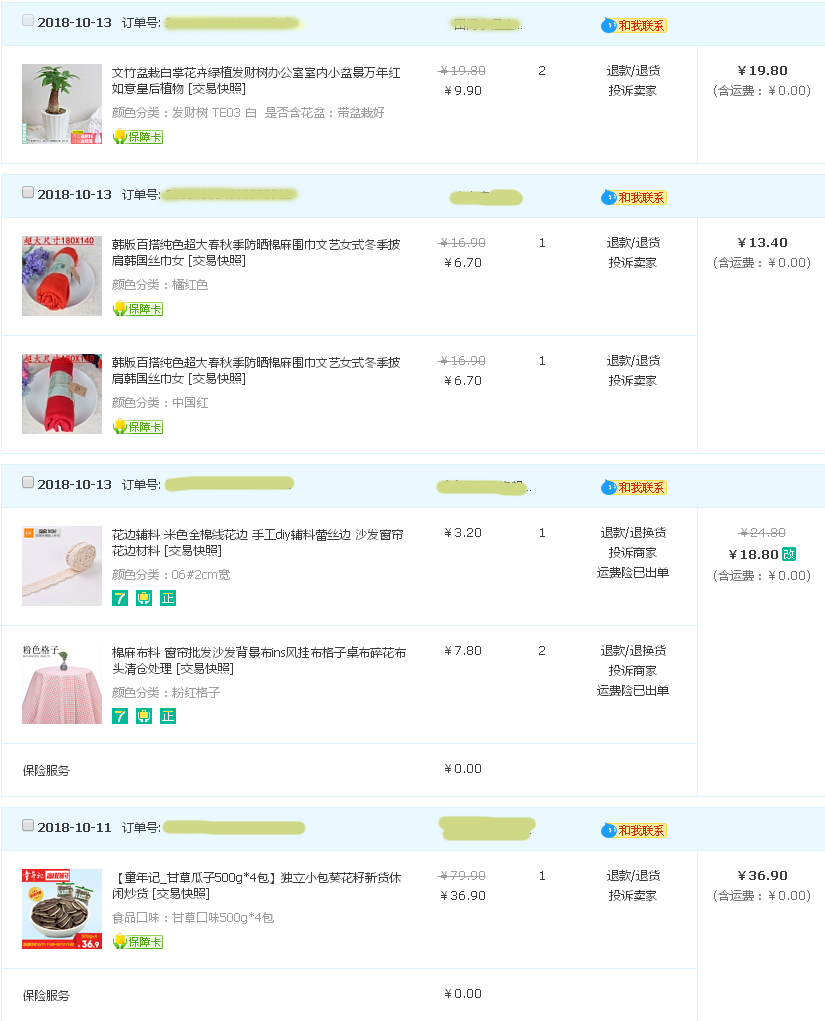Image resolution: width=825 pixels, height=1021 pixels.
Task: Click the shield guarantee icon under lace trim item
Action: [x=144, y=598]
